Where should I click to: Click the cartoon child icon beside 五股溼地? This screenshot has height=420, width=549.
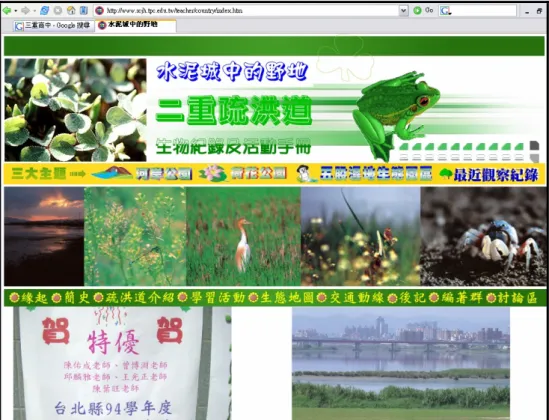click(x=306, y=174)
